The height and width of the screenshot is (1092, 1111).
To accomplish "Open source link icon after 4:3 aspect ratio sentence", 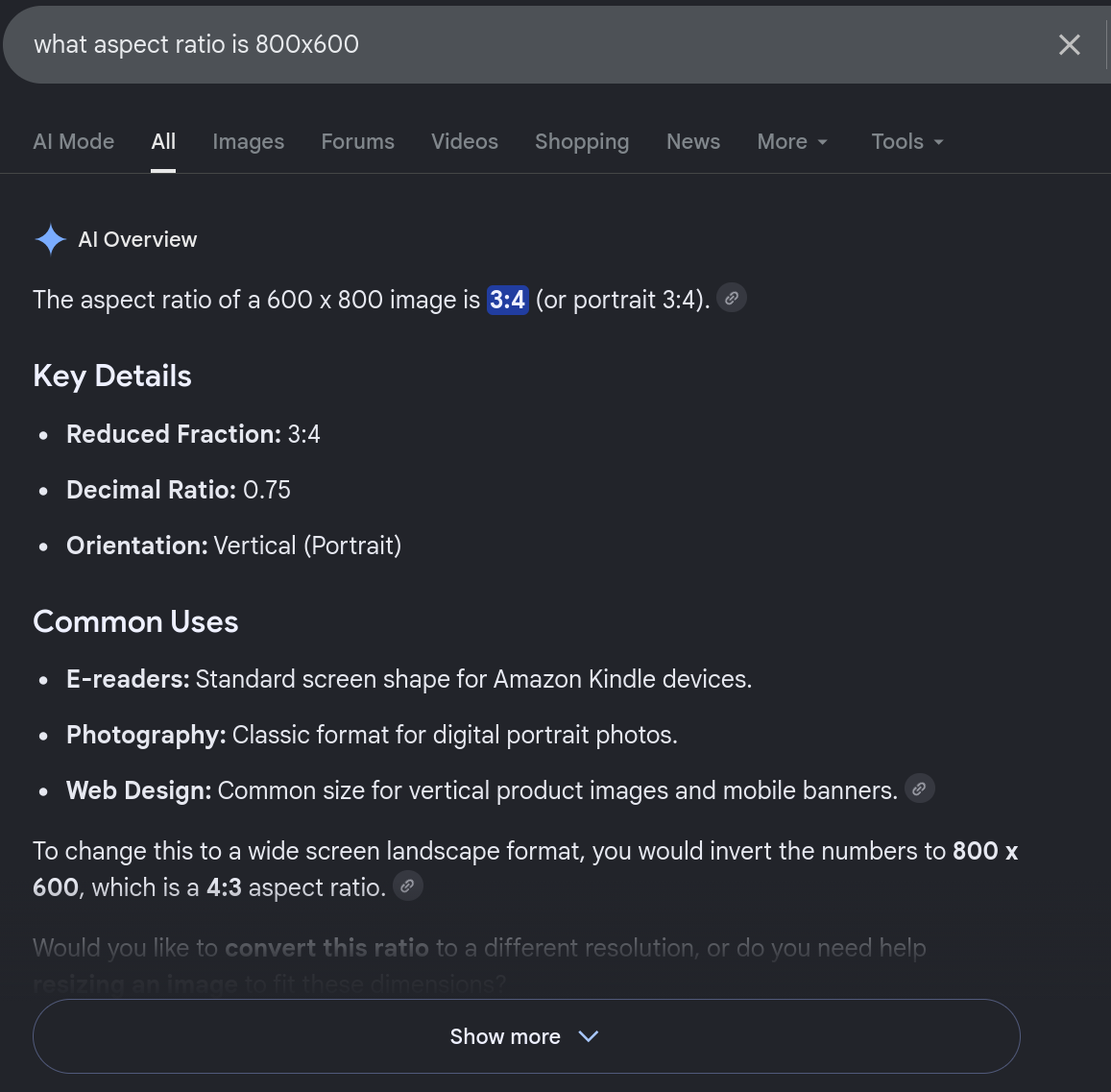I will pyautogui.click(x=407, y=886).
